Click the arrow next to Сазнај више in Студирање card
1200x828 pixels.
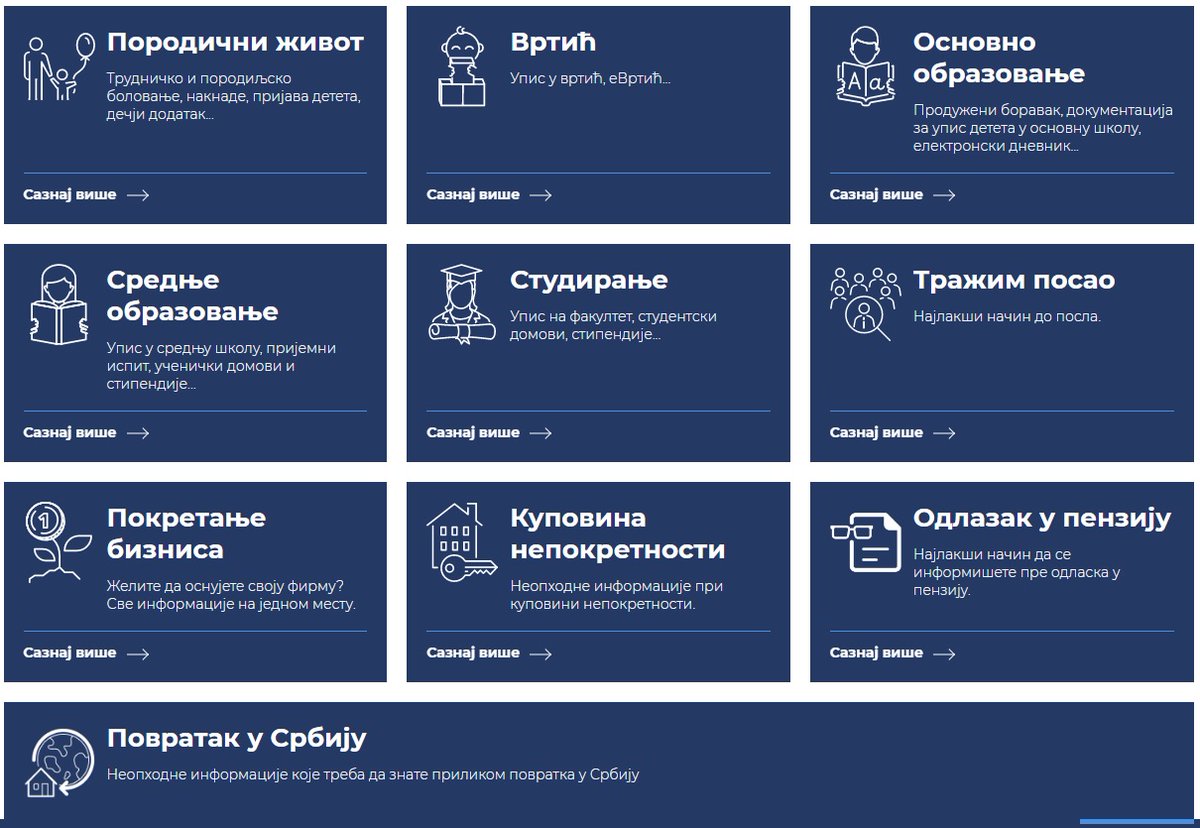pos(540,433)
